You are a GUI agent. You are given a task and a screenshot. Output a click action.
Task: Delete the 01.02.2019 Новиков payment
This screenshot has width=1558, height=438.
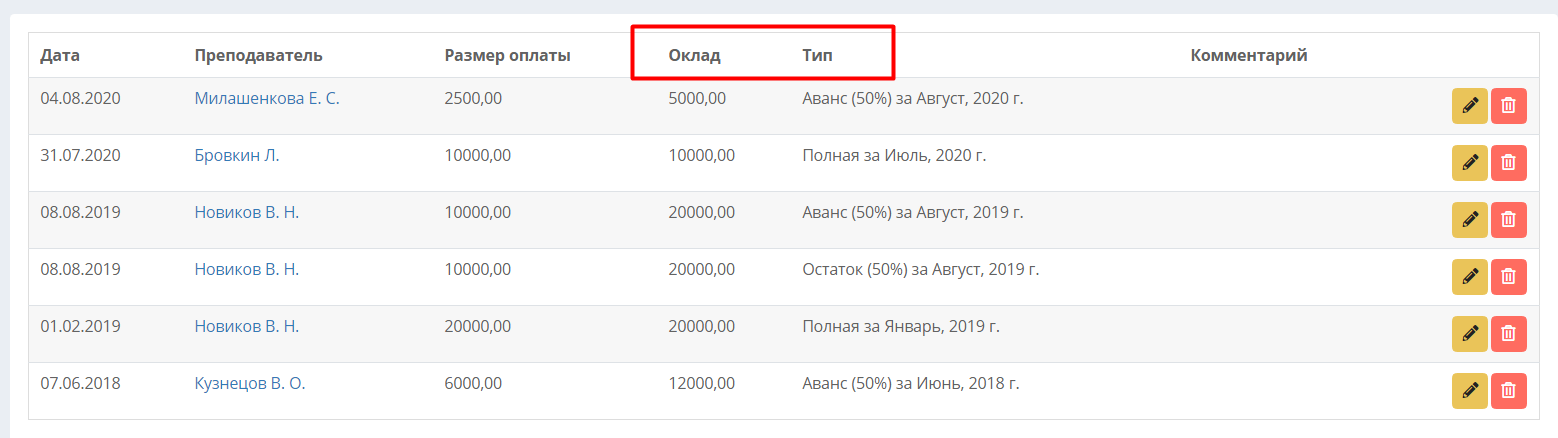(x=1509, y=334)
